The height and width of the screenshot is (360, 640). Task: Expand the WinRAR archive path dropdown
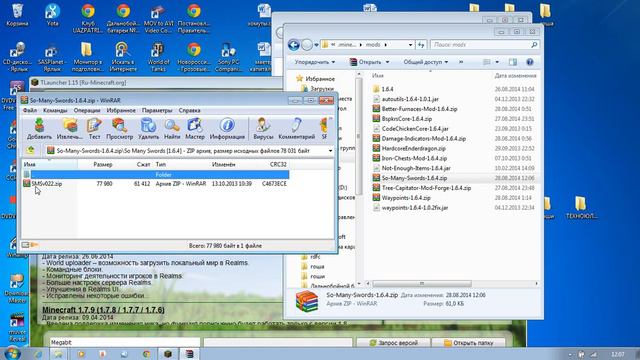pyautogui.click(x=330, y=151)
